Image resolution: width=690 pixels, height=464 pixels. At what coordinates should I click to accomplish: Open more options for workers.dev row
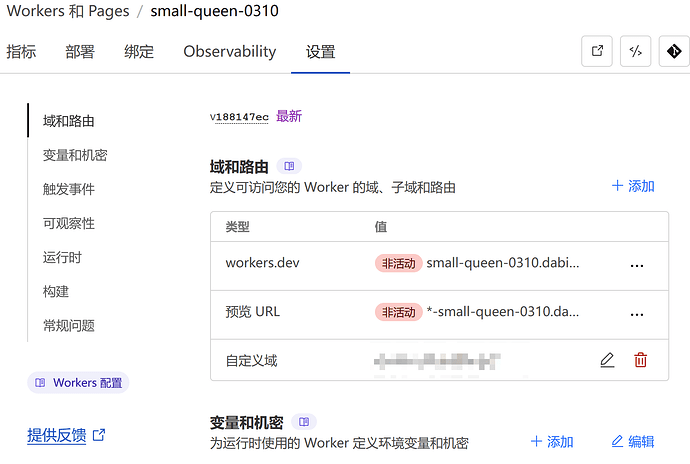click(x=636, y=264)
